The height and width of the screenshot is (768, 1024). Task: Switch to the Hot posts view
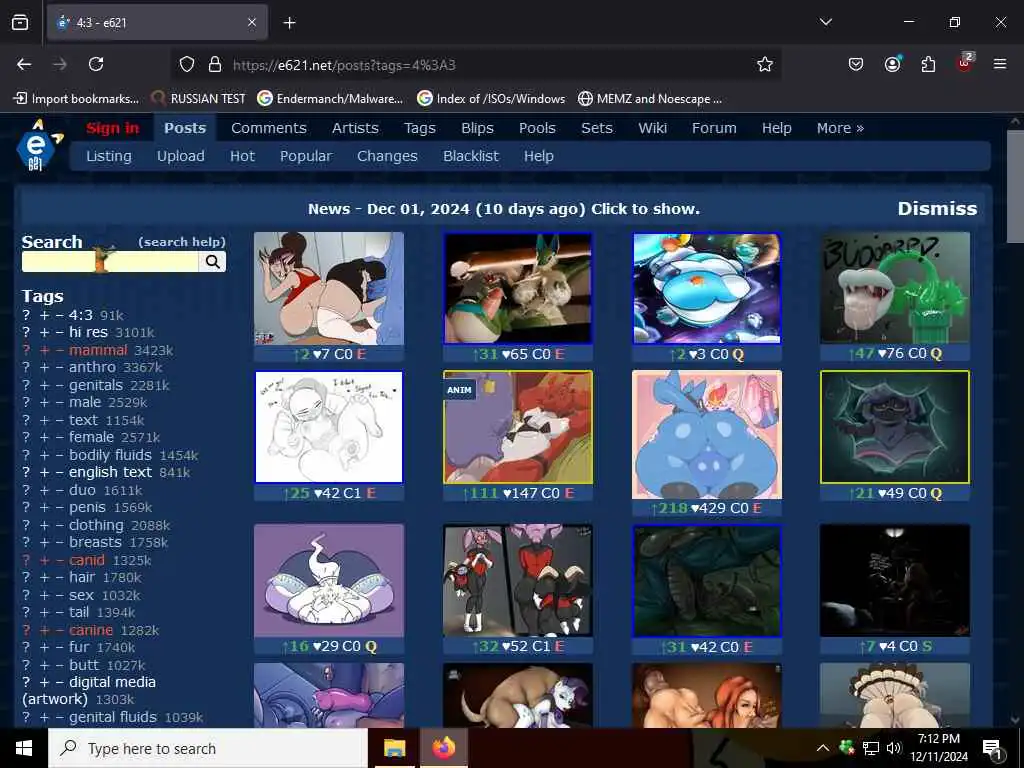point(242,156)
